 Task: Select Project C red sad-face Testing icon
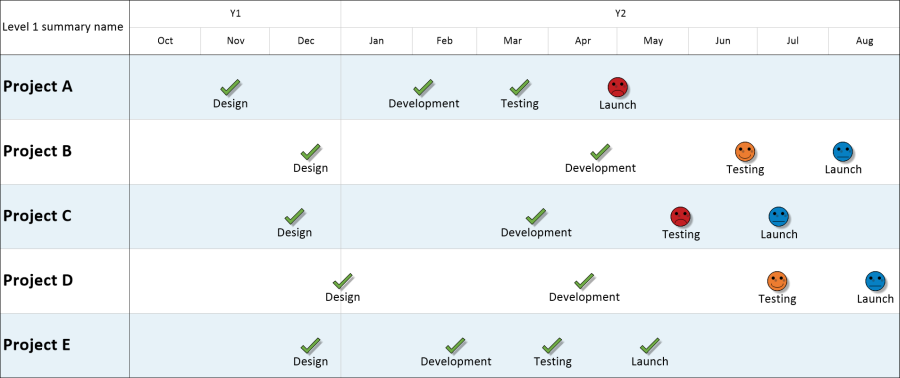(x=681, y=217)
